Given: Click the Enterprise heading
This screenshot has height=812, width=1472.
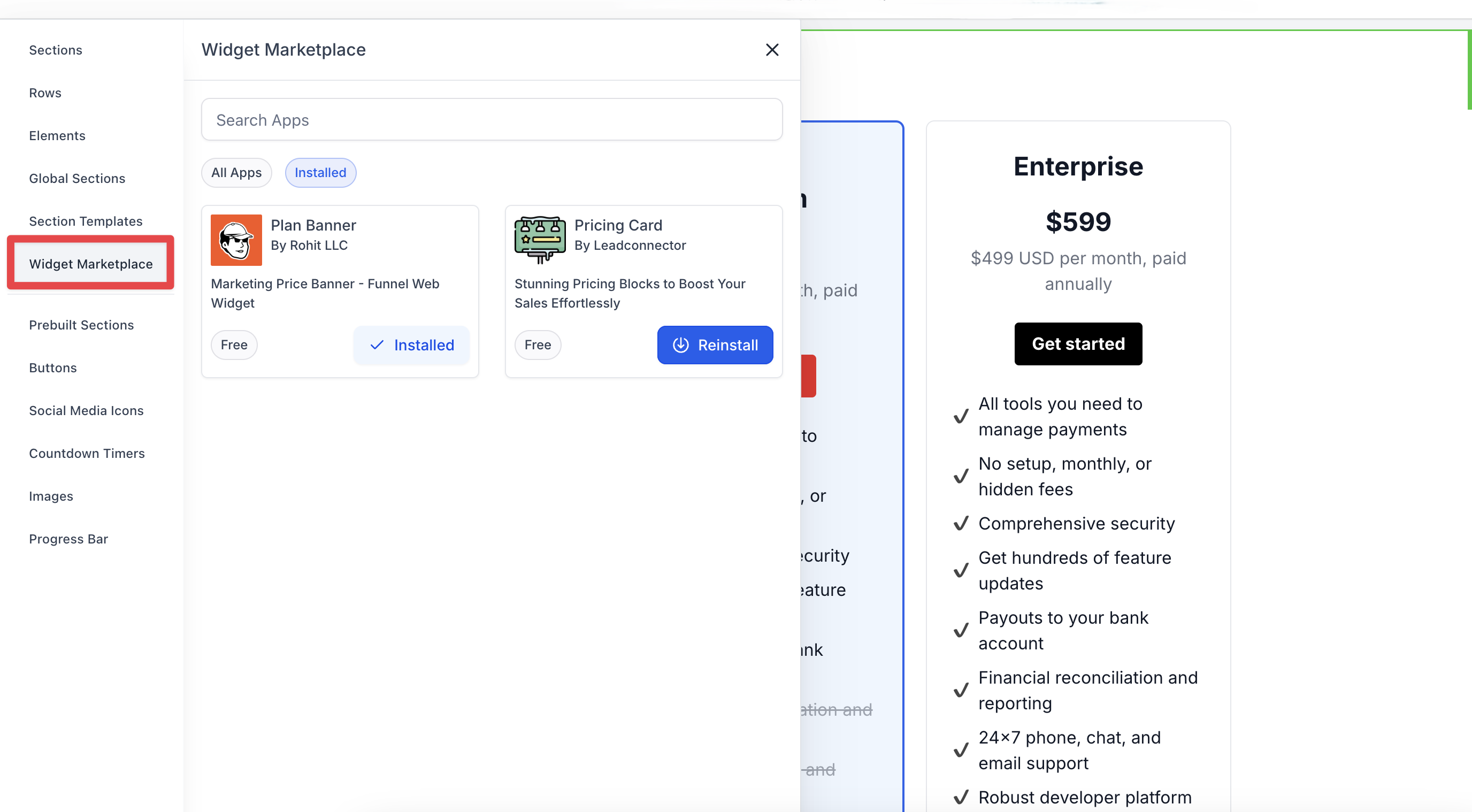Looking at the screenshot, I should click(1078, 167).
